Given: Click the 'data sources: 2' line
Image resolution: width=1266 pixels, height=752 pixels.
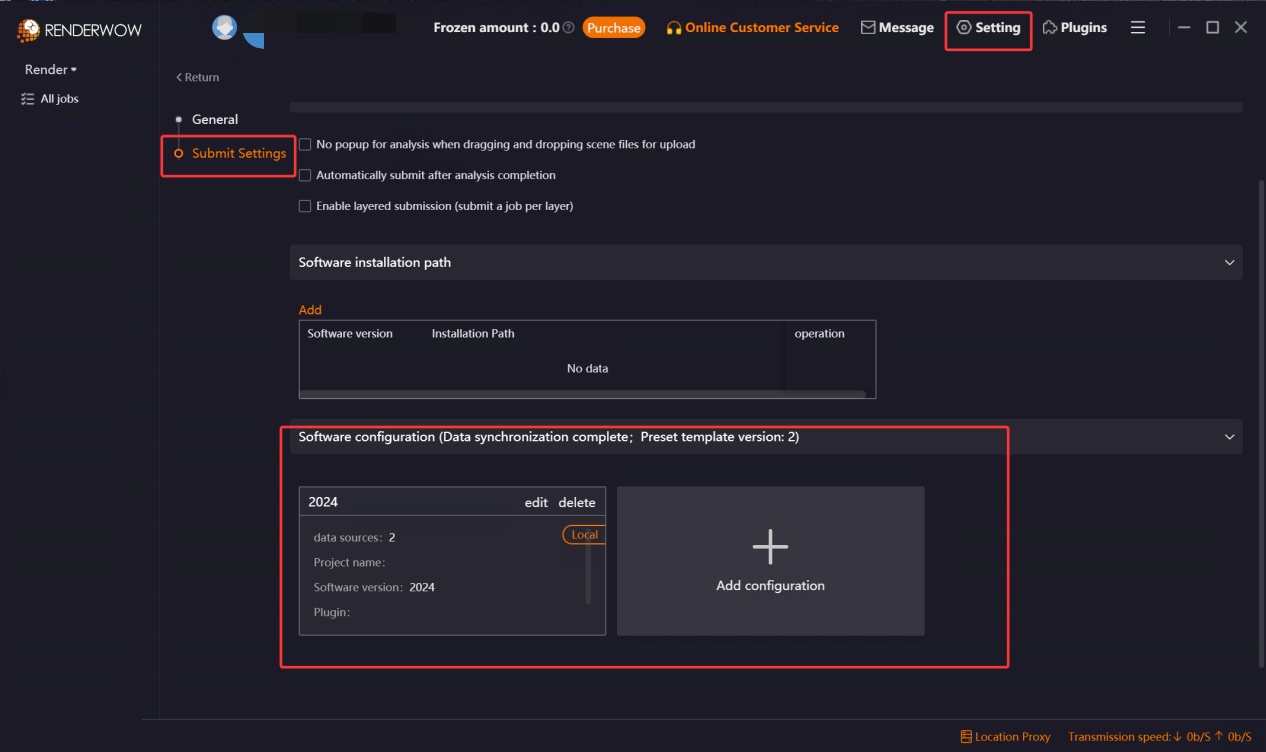Looking at the screenshot, I should point(354,537).
